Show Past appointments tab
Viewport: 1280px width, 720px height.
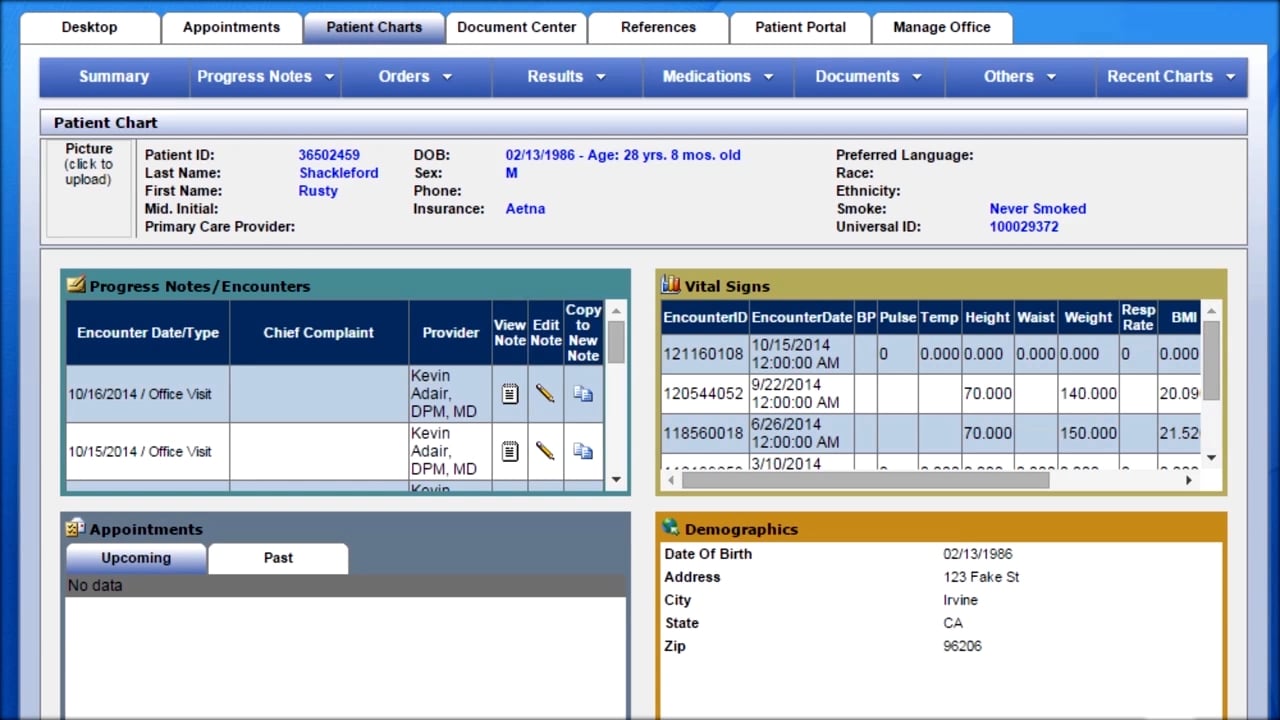click(x=278, y=558)
